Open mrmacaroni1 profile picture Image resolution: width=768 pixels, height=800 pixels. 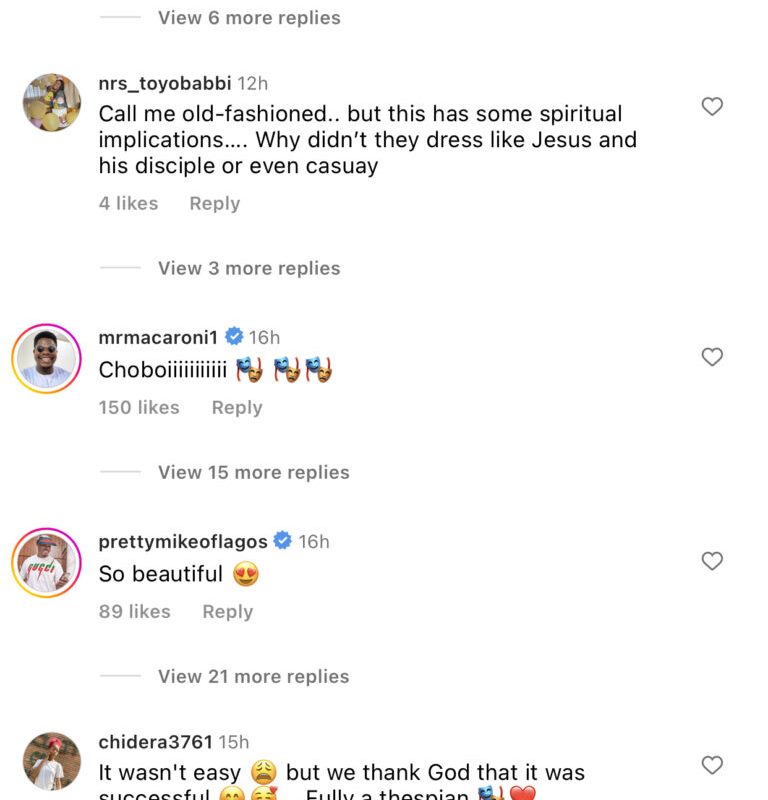point(46,358)
